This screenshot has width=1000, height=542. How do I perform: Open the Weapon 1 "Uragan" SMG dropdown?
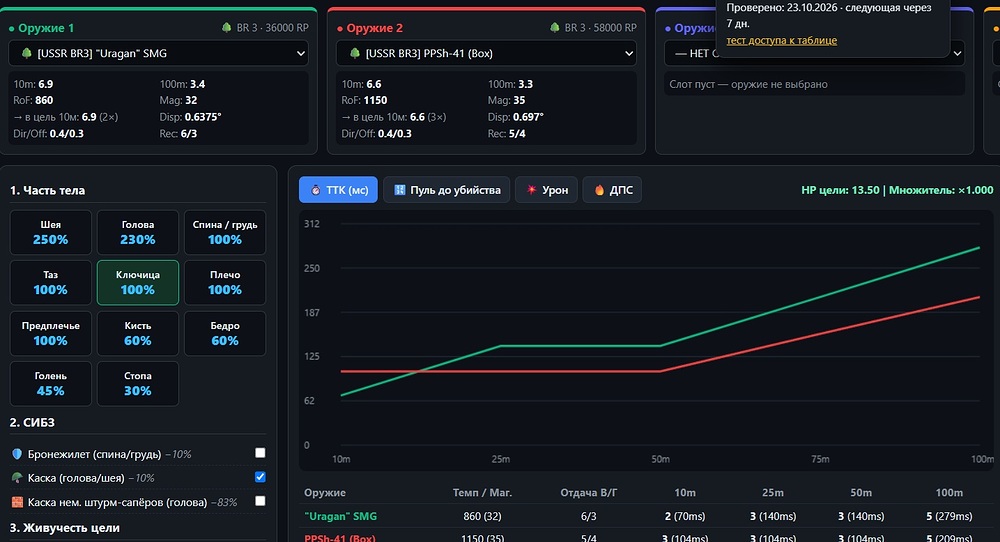point(158,54)
